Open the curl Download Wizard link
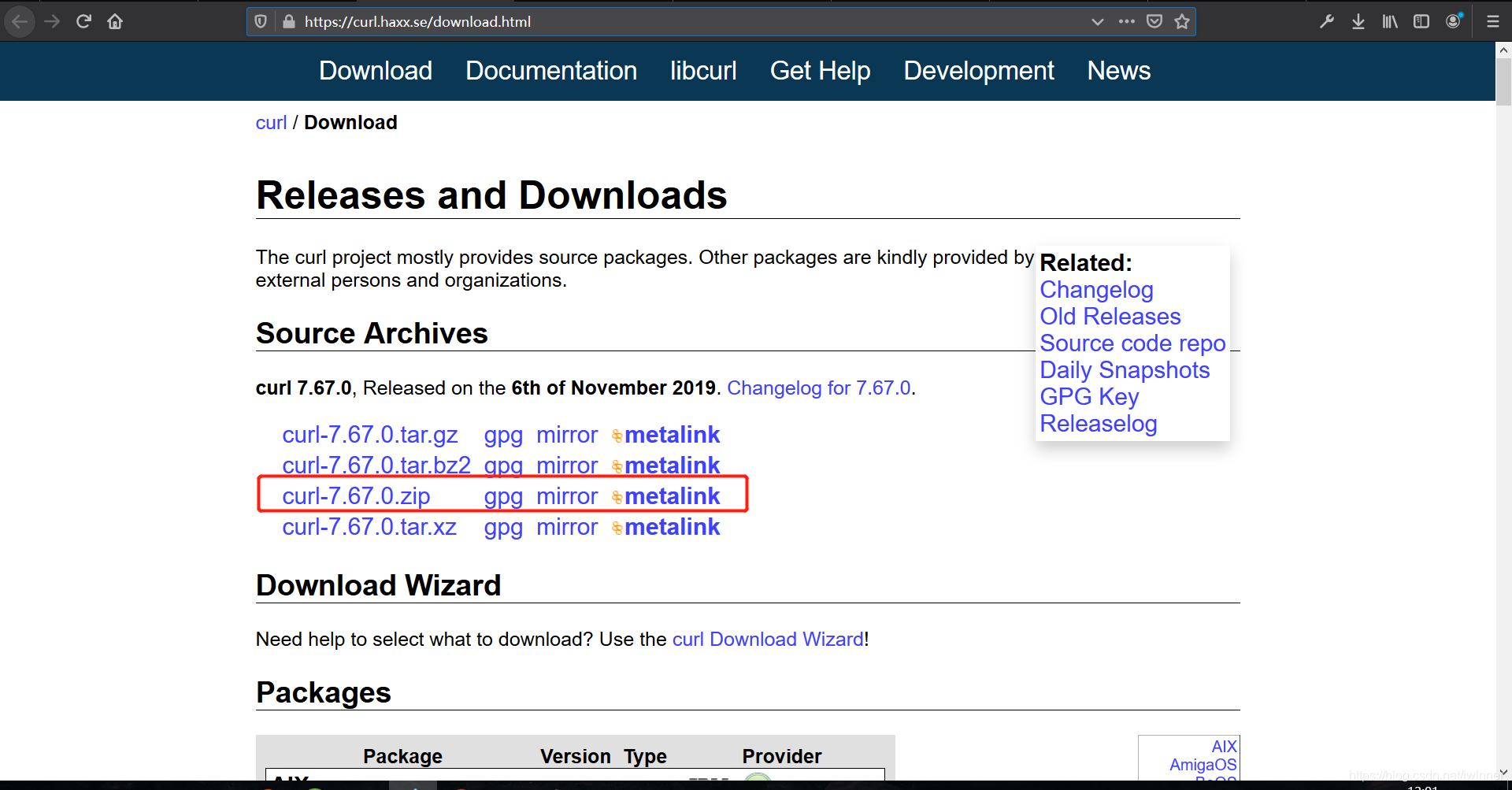The image size is (1512, 790). (x=768, y=640)
